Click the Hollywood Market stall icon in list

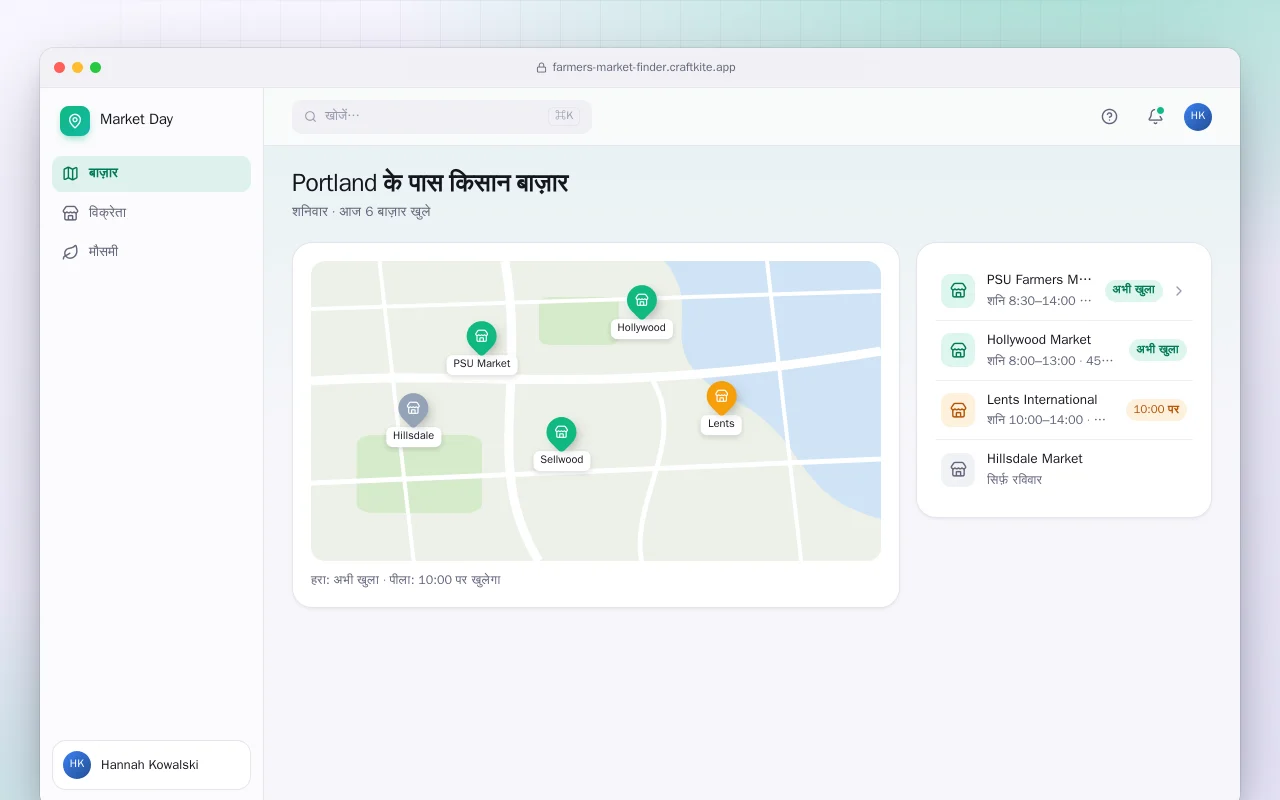[x=958, y=350]
